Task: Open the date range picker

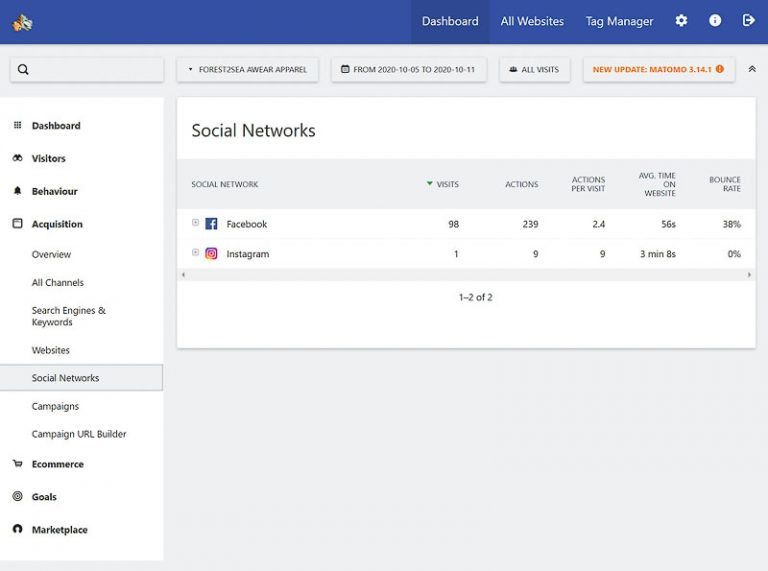Action: click(409, 70)
